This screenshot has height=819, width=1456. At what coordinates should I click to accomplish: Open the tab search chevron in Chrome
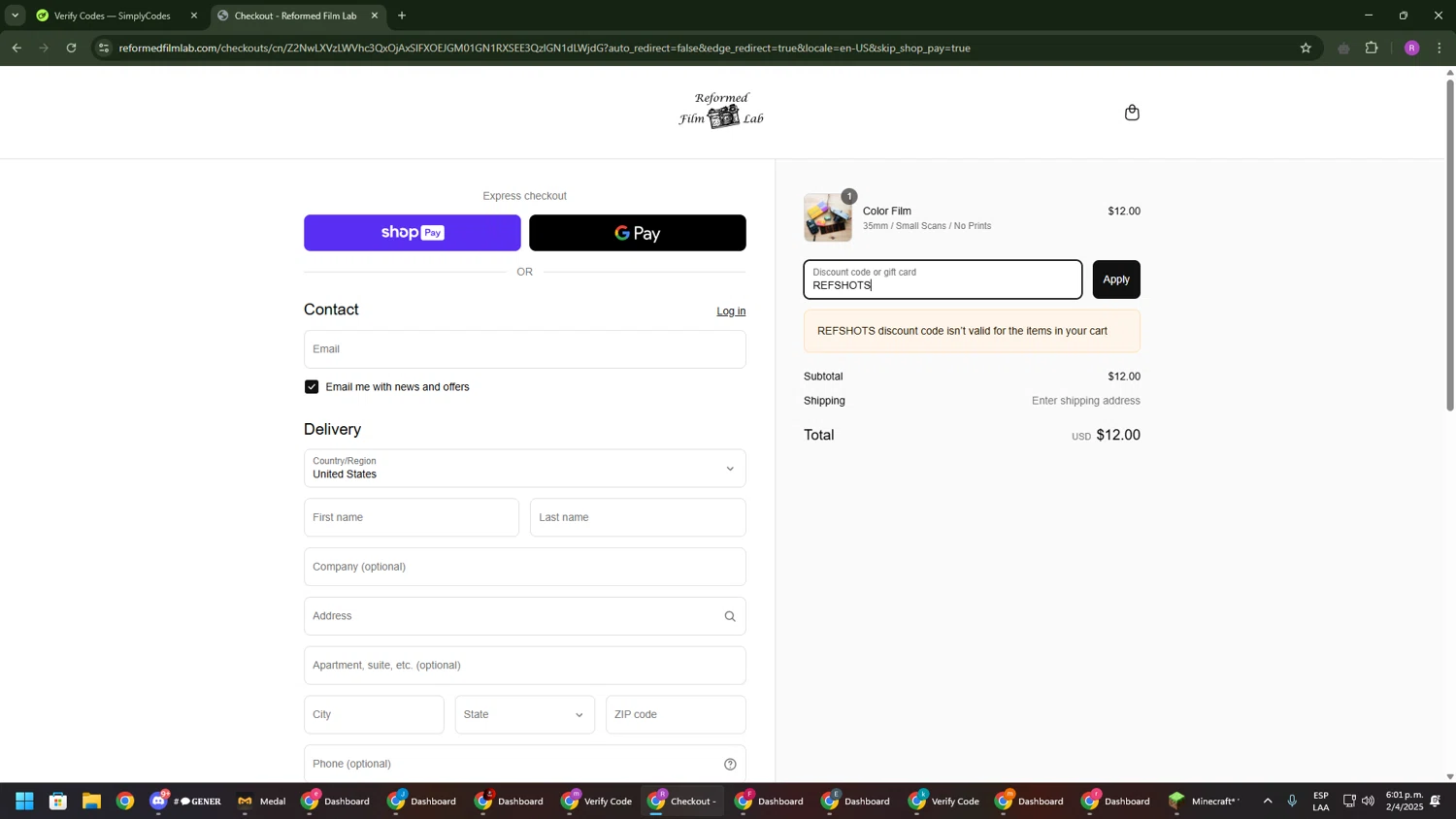pos(15,16)
